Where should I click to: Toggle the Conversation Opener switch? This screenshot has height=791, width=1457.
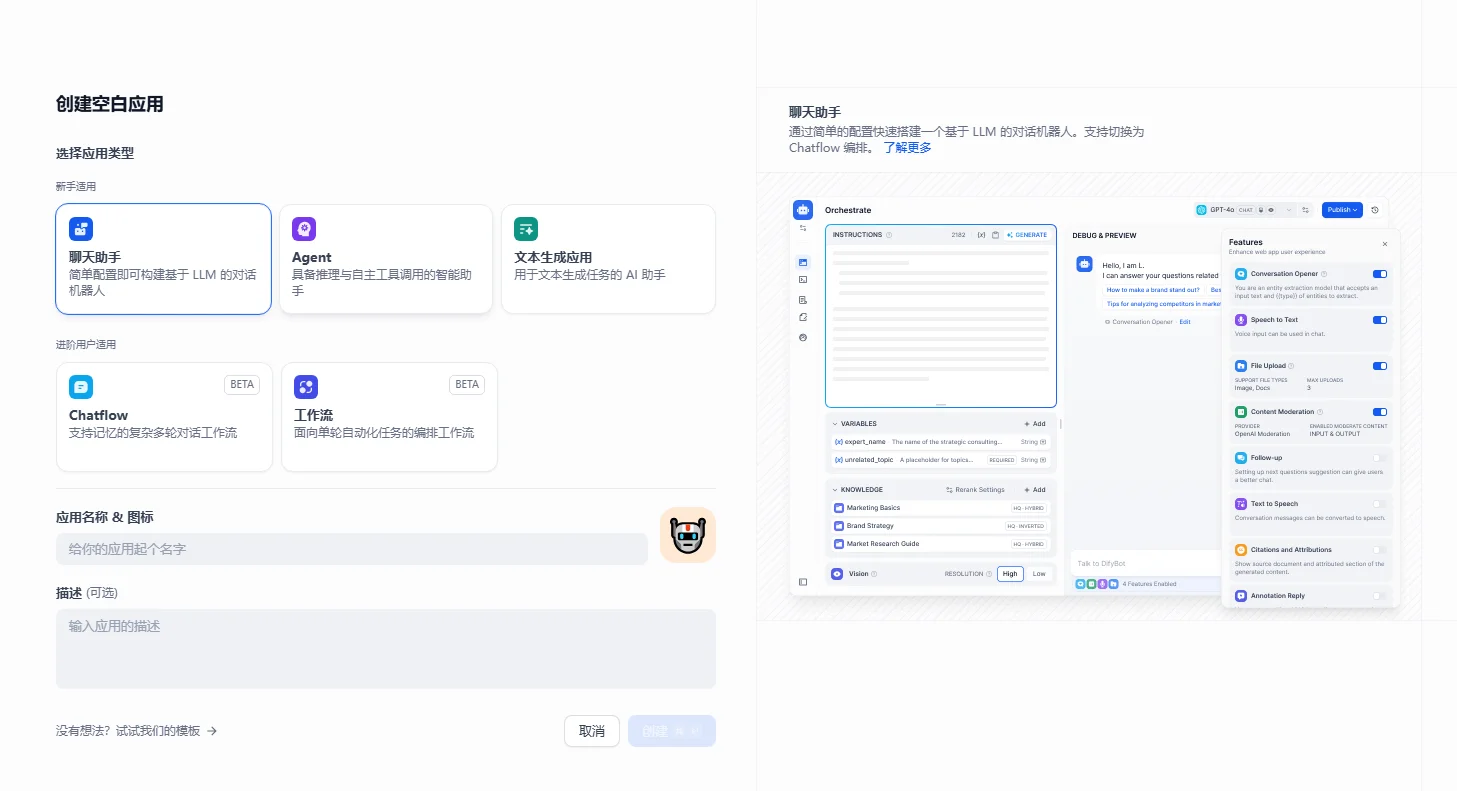(x=1380, y=274)
